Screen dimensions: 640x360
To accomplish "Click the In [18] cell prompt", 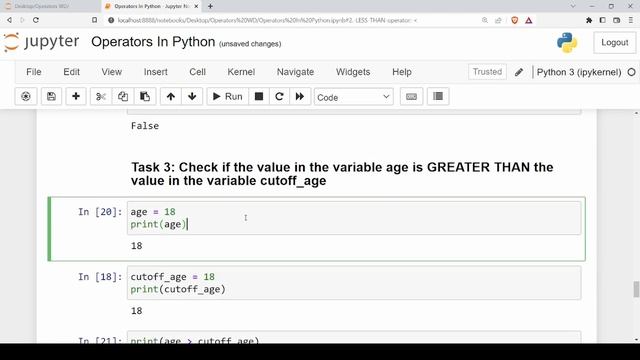I will click(x=100, y=277).
